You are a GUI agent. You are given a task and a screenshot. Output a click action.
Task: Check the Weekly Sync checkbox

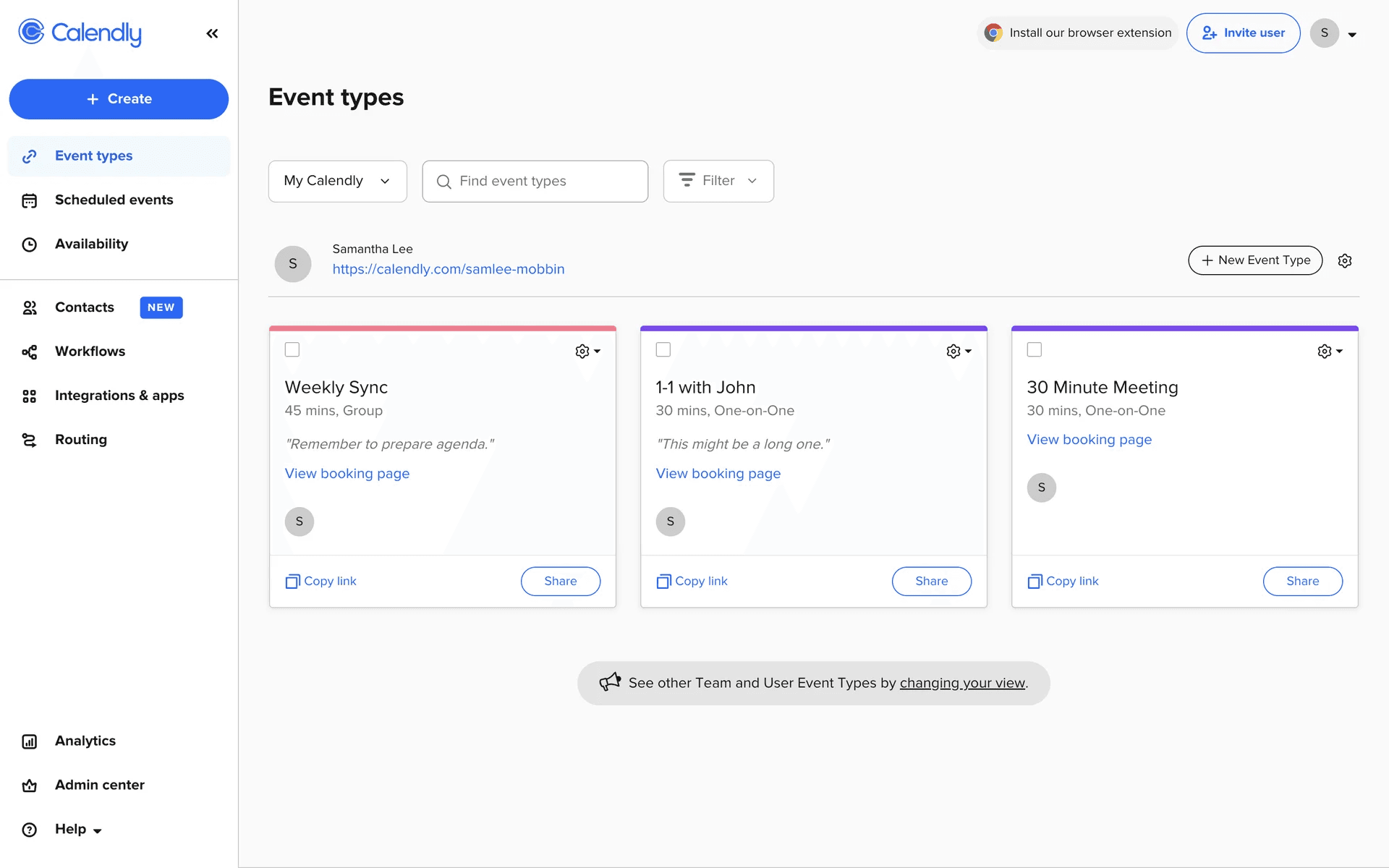(x=292, y=349)
